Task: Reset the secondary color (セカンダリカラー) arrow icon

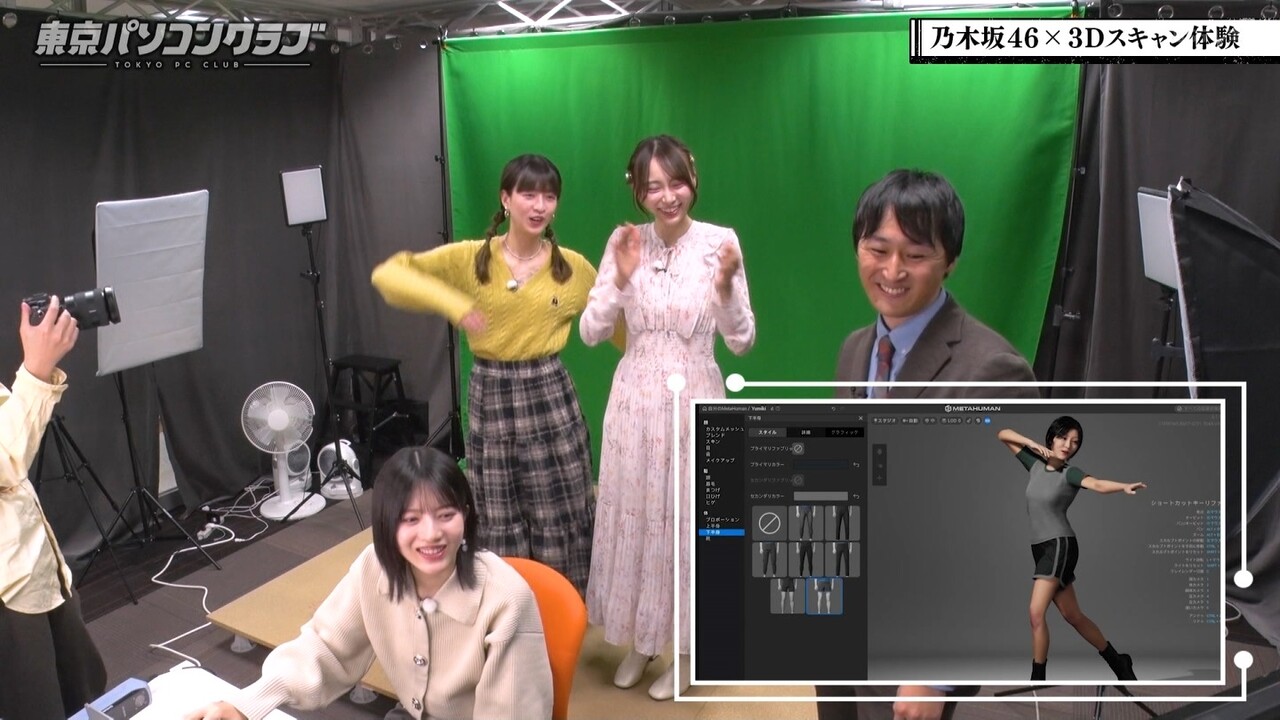Action: point(856,496)
